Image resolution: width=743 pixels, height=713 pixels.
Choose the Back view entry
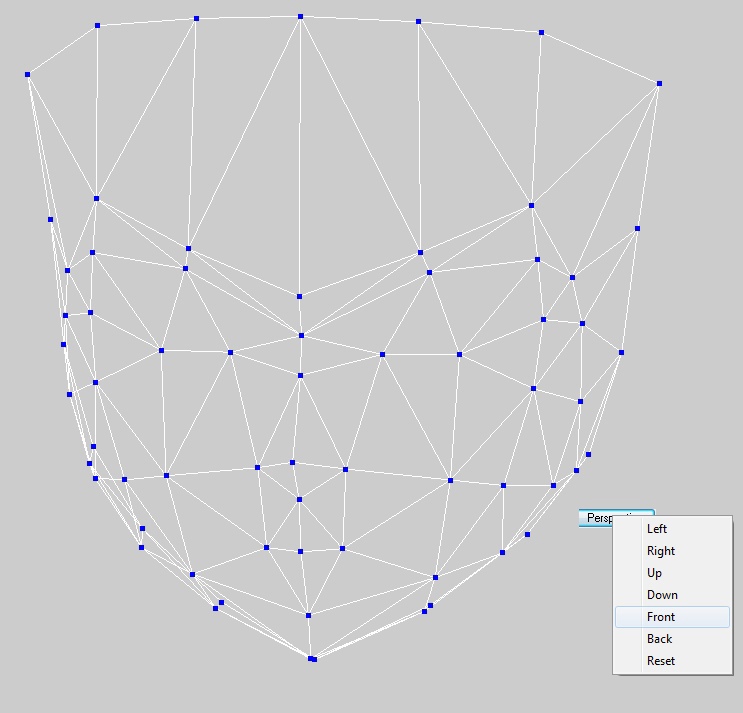[672, 639]
